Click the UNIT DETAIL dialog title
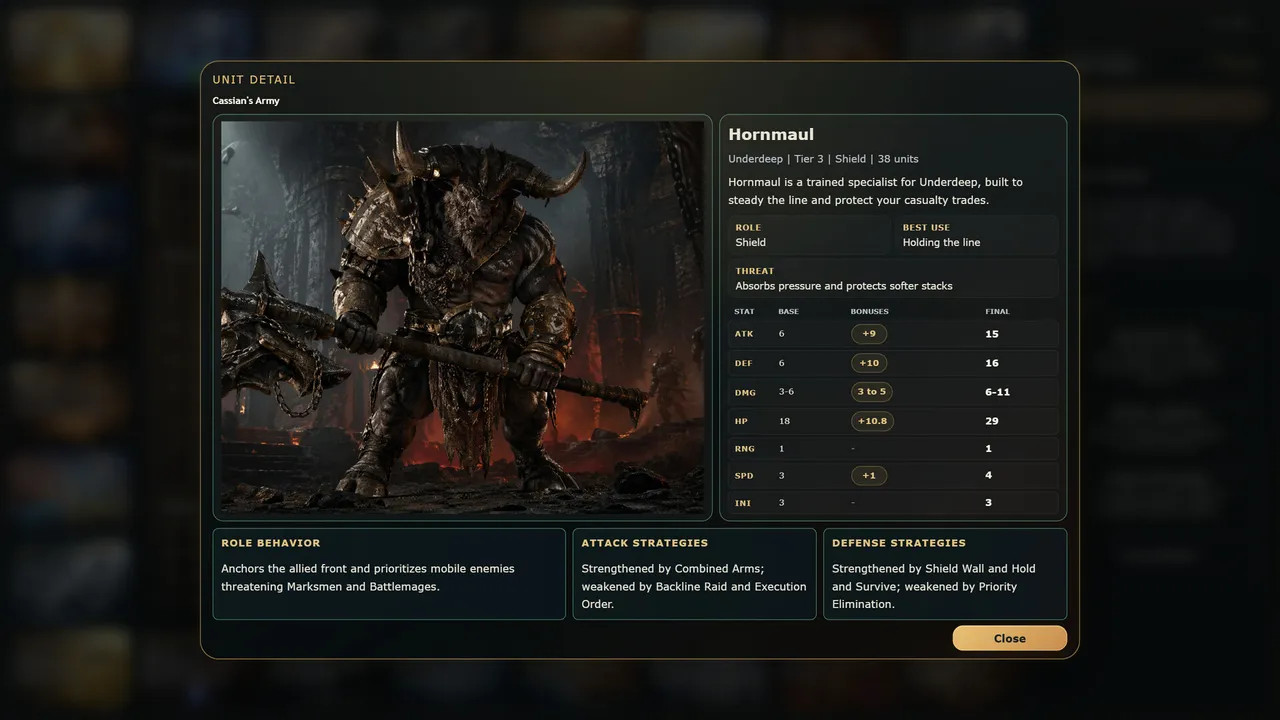Image resolution: width=1280 pixels, height=720 pixels. pos(254,80)
